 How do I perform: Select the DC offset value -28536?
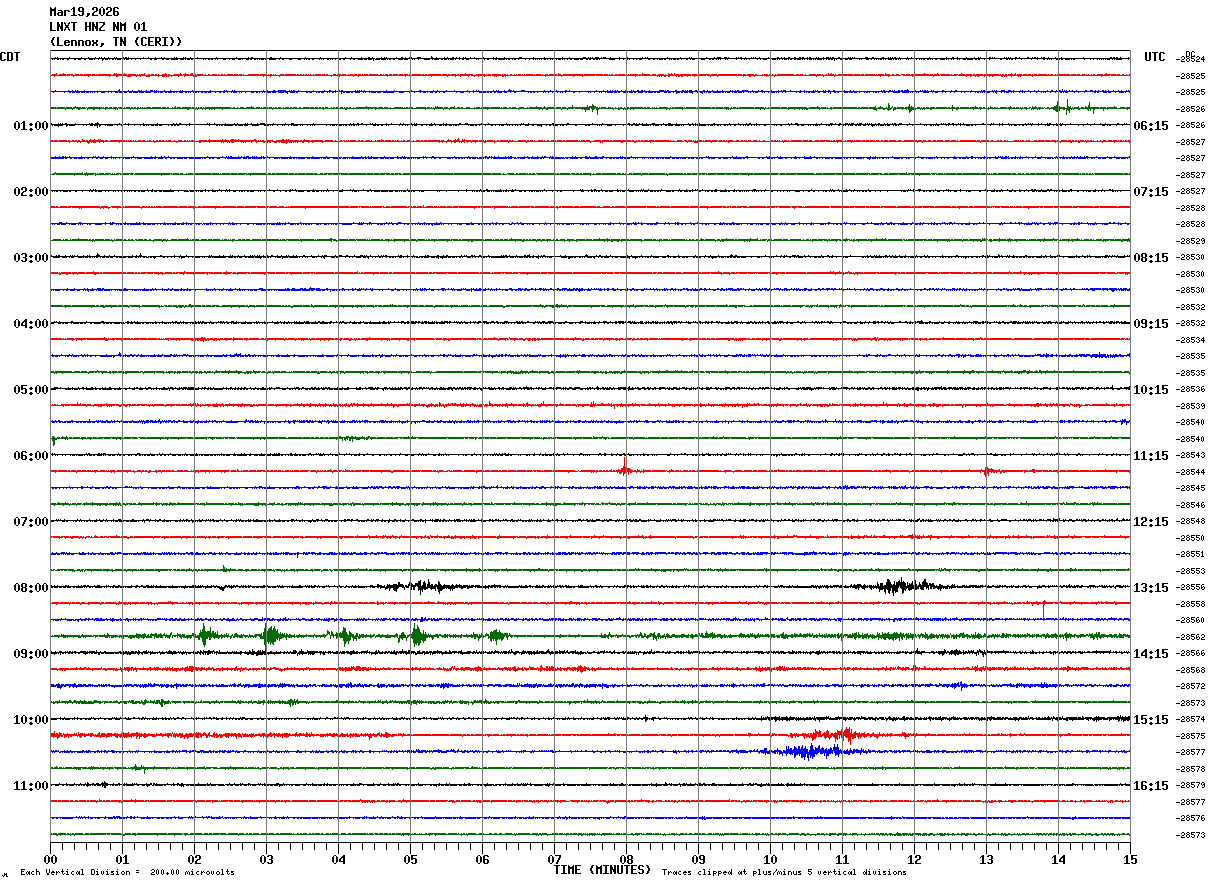tap(1190, 389)
